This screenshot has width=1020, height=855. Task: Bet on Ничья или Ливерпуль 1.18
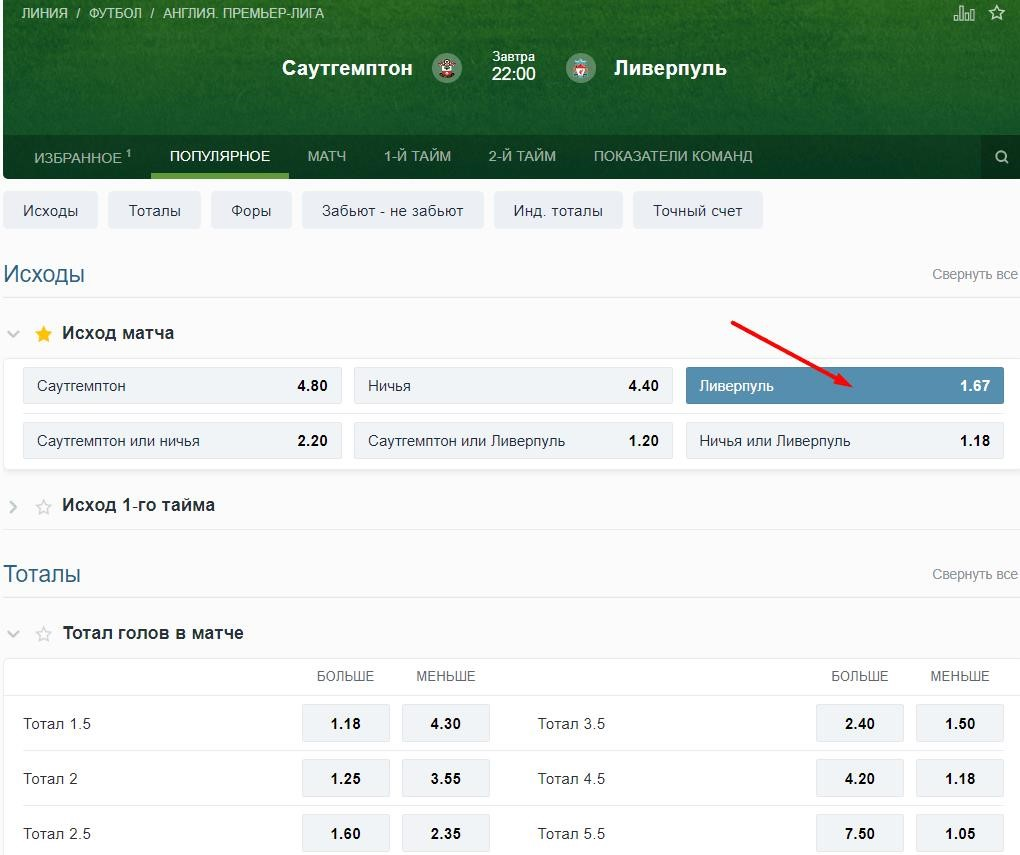[x=844, y=441]
